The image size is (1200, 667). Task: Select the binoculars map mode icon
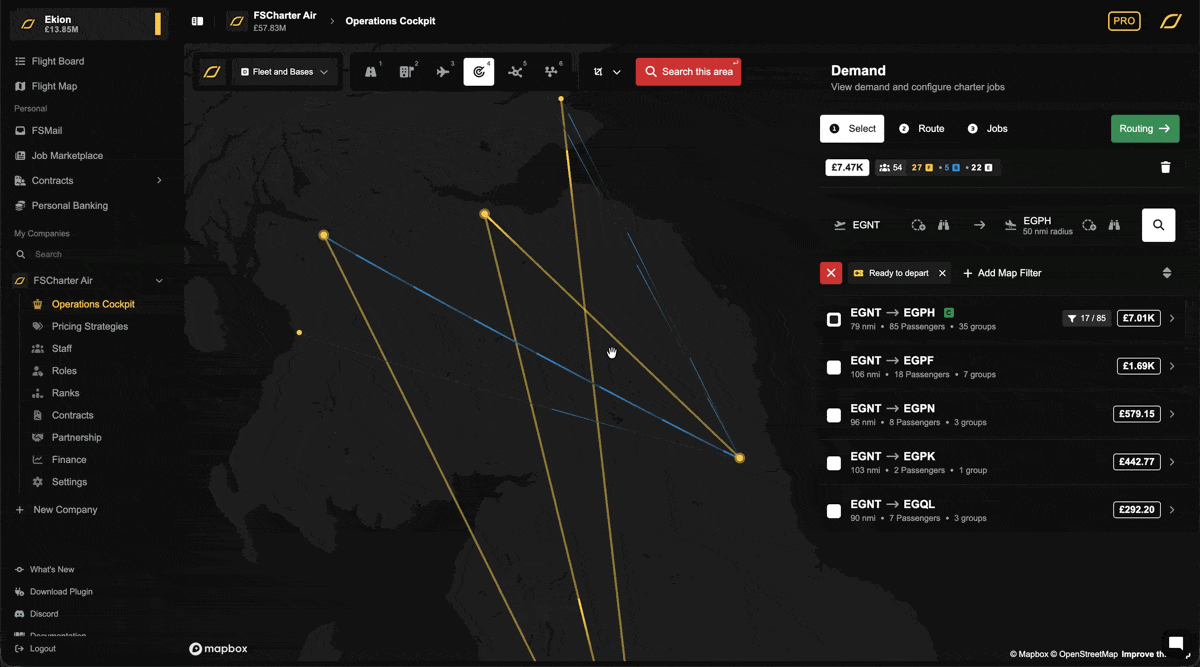371,72
